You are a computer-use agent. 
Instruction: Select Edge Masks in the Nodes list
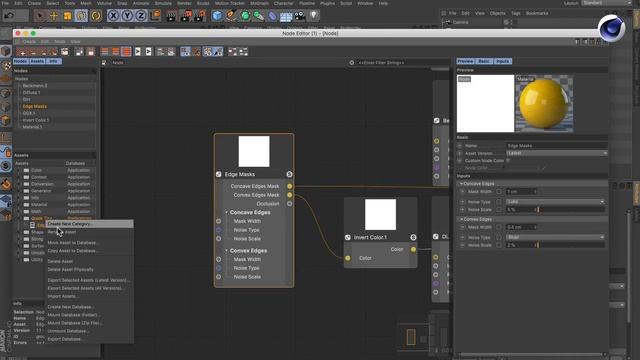click(35, 107)
